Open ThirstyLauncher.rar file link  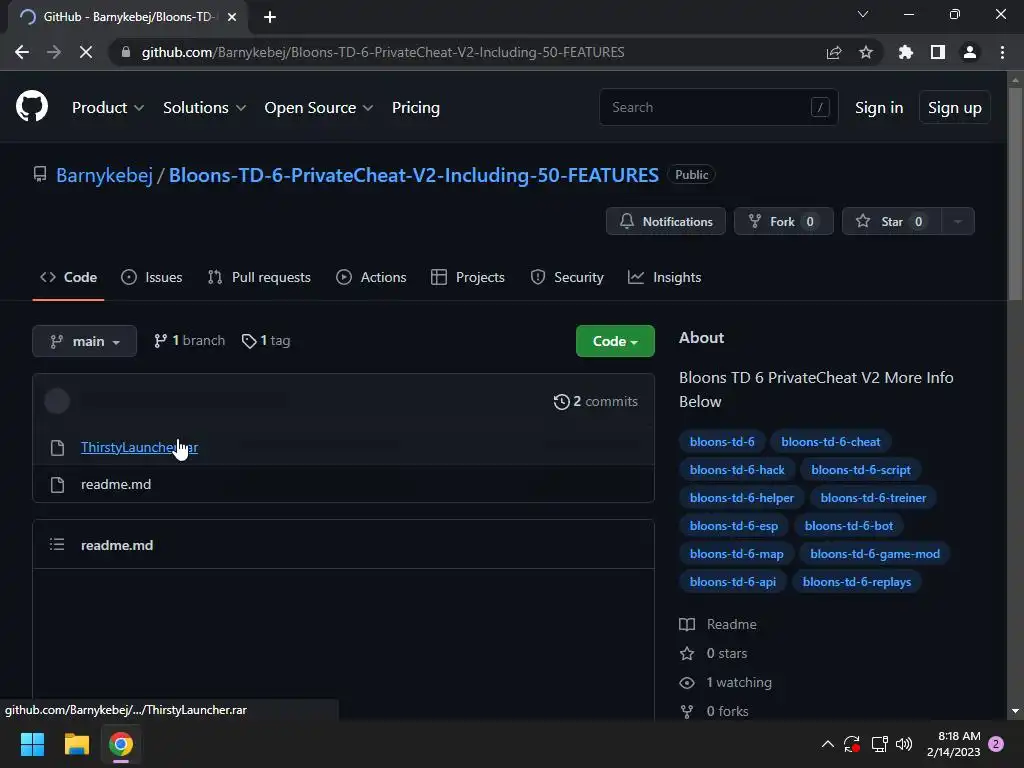point(139,447)
